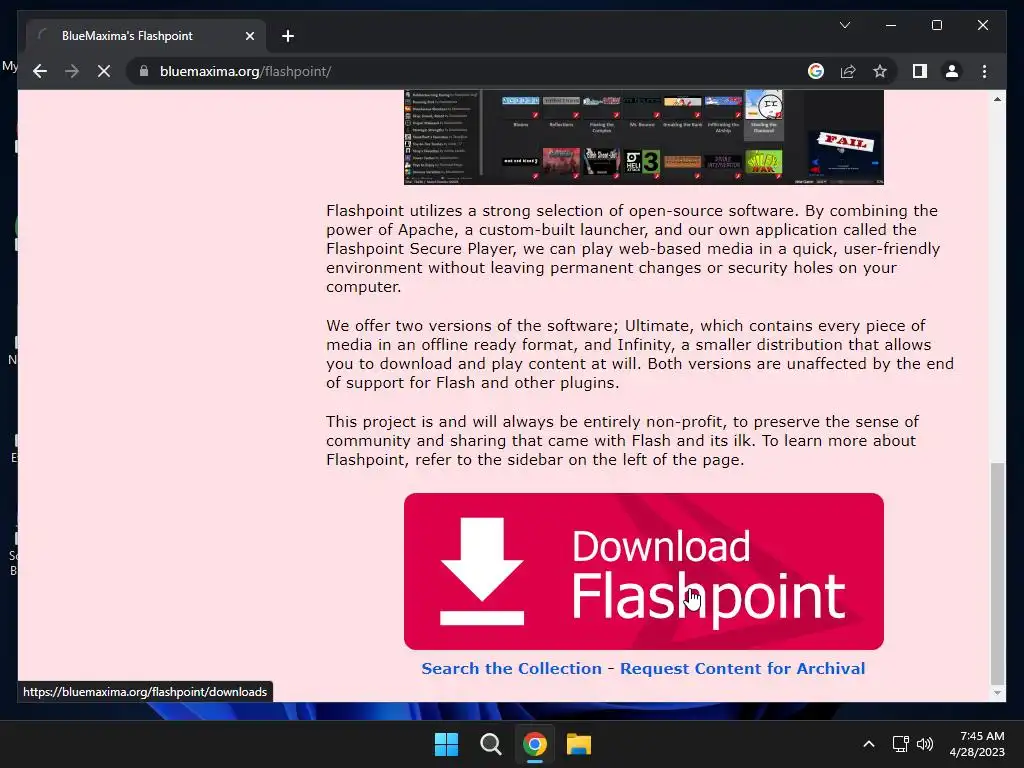Image resolution: width=1024 pixels, height=768 pixels.
Task: Toggle the Chrome side panel
Action: tap(920, 71)
